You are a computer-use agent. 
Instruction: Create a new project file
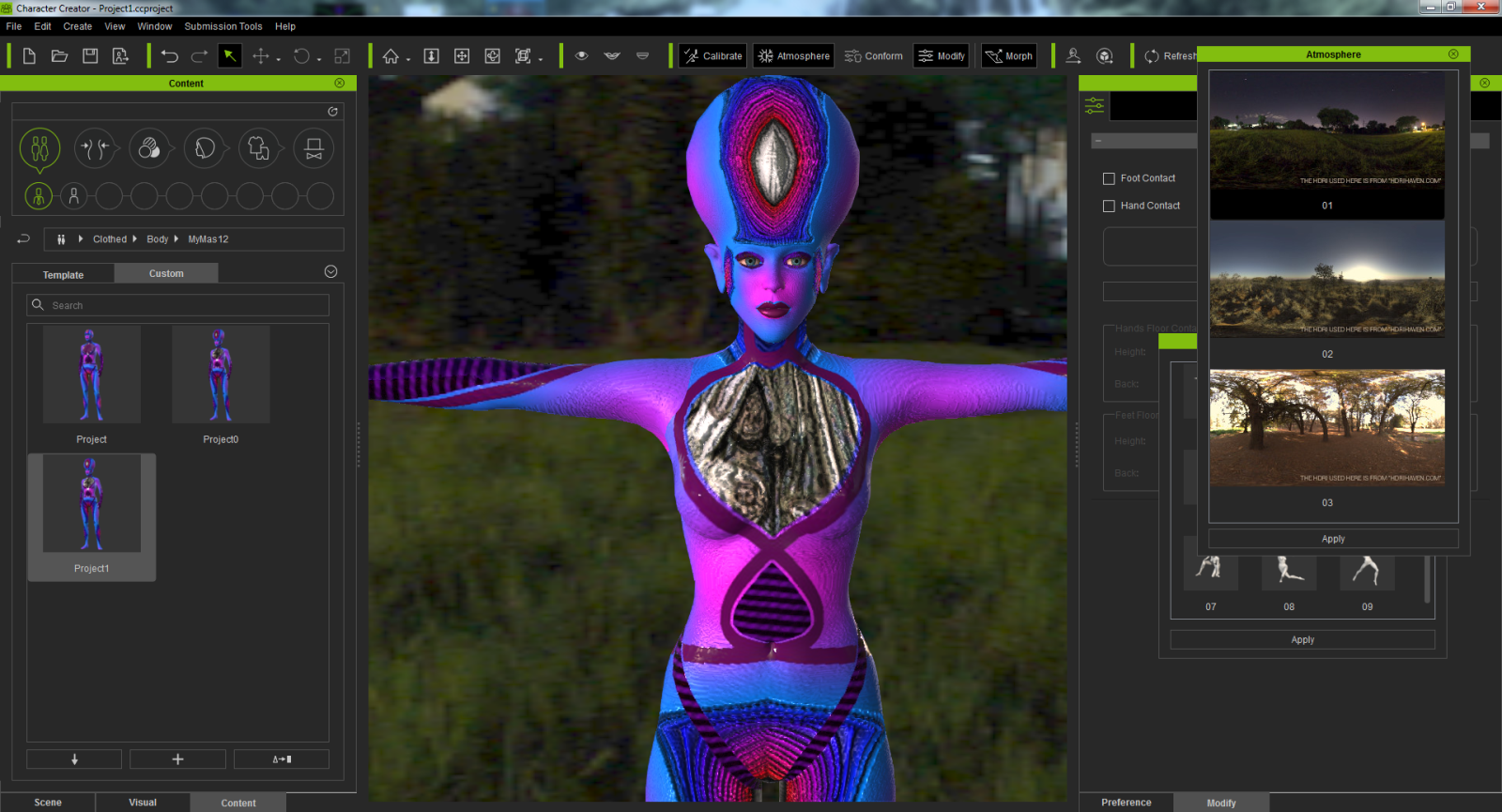tap(29, 56)
